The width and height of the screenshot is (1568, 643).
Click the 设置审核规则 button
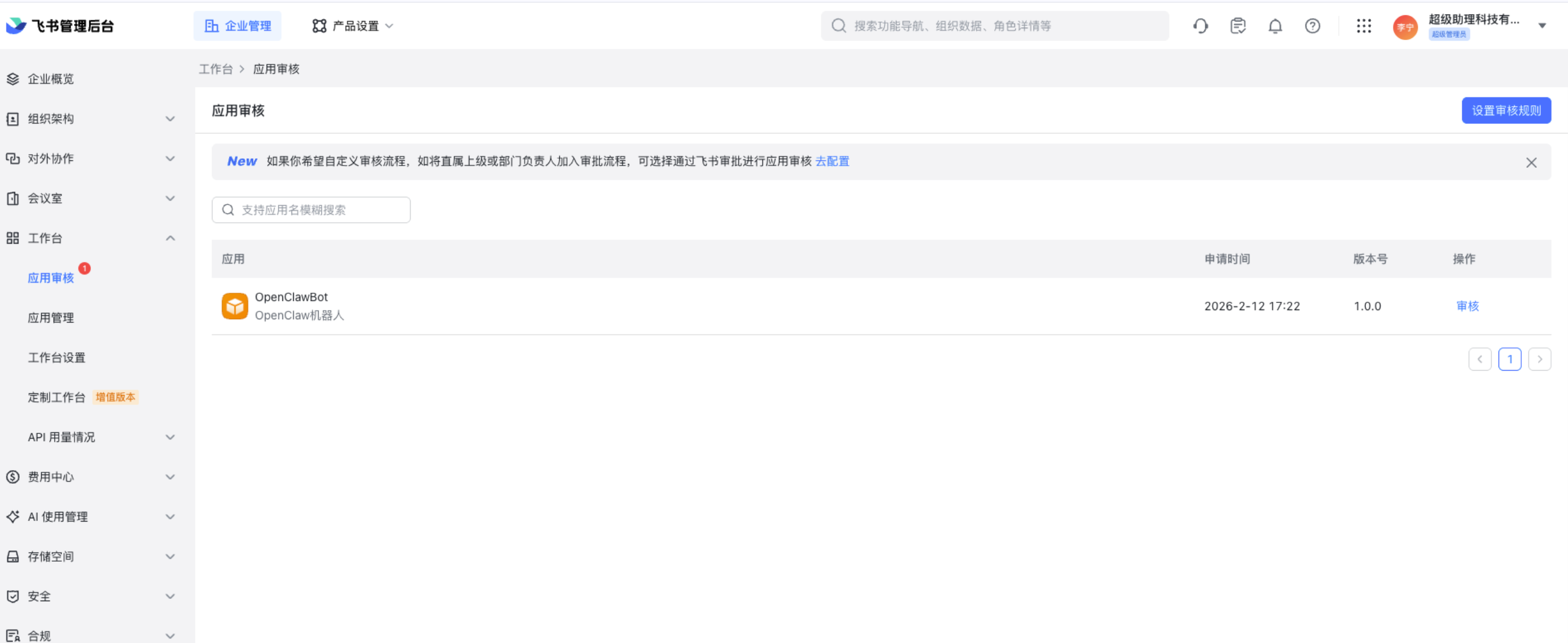coord(1505,110)
